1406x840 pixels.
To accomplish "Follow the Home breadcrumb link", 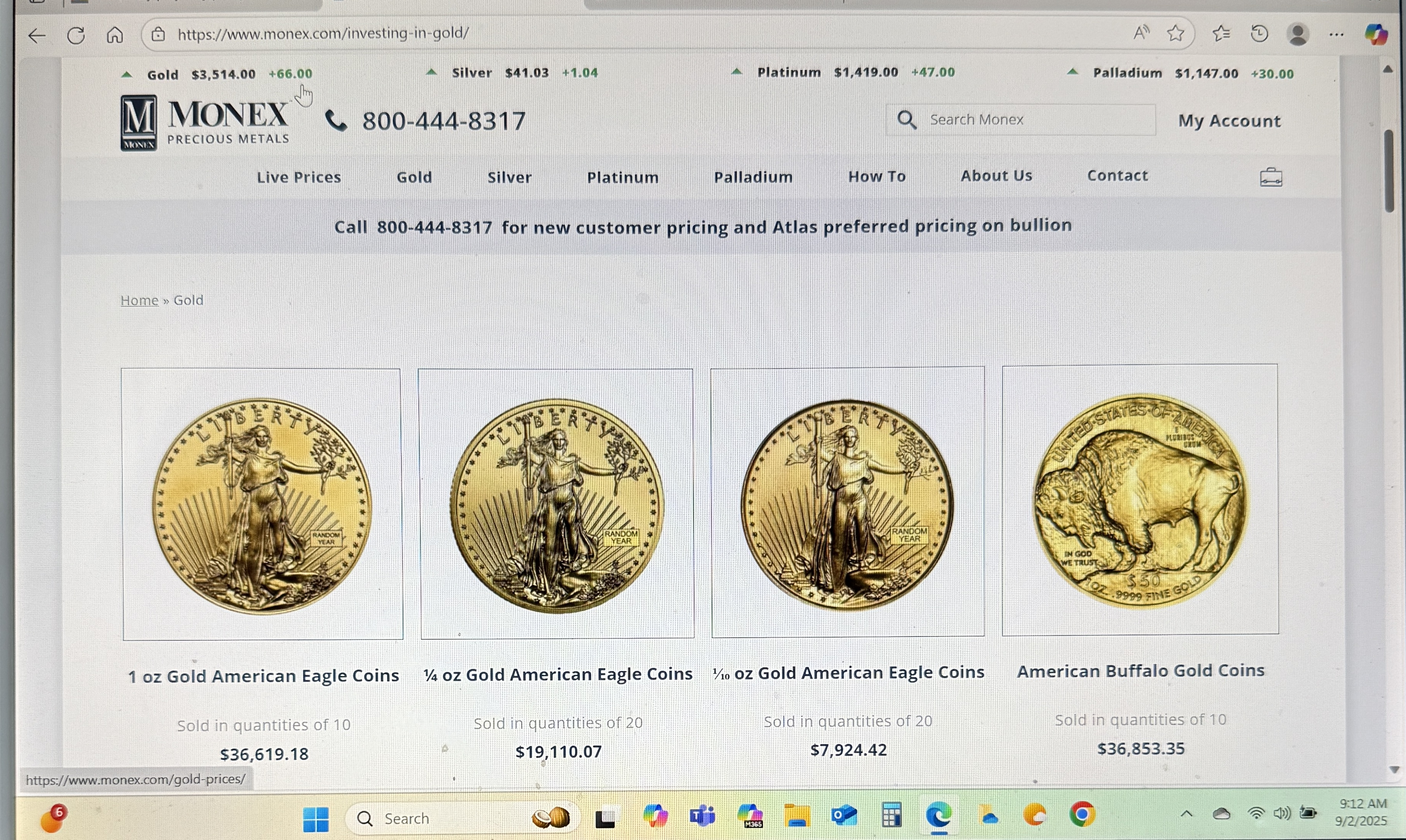I will point(139,300).
